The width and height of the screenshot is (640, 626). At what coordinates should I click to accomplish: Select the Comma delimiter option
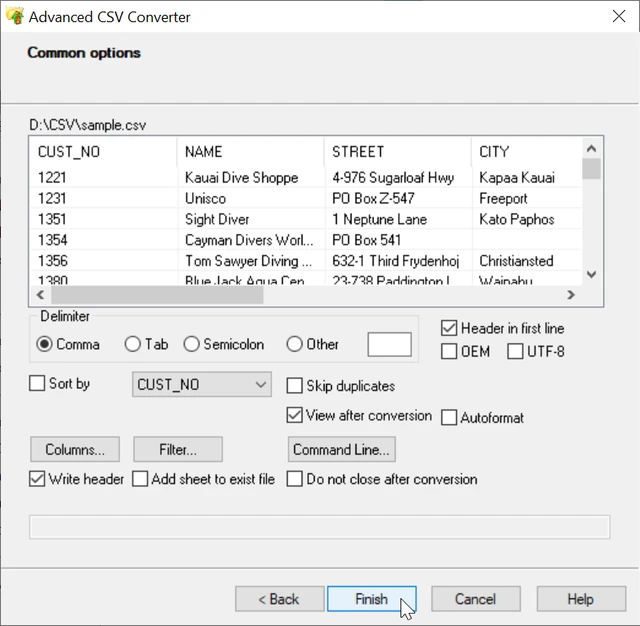point(44,344)
